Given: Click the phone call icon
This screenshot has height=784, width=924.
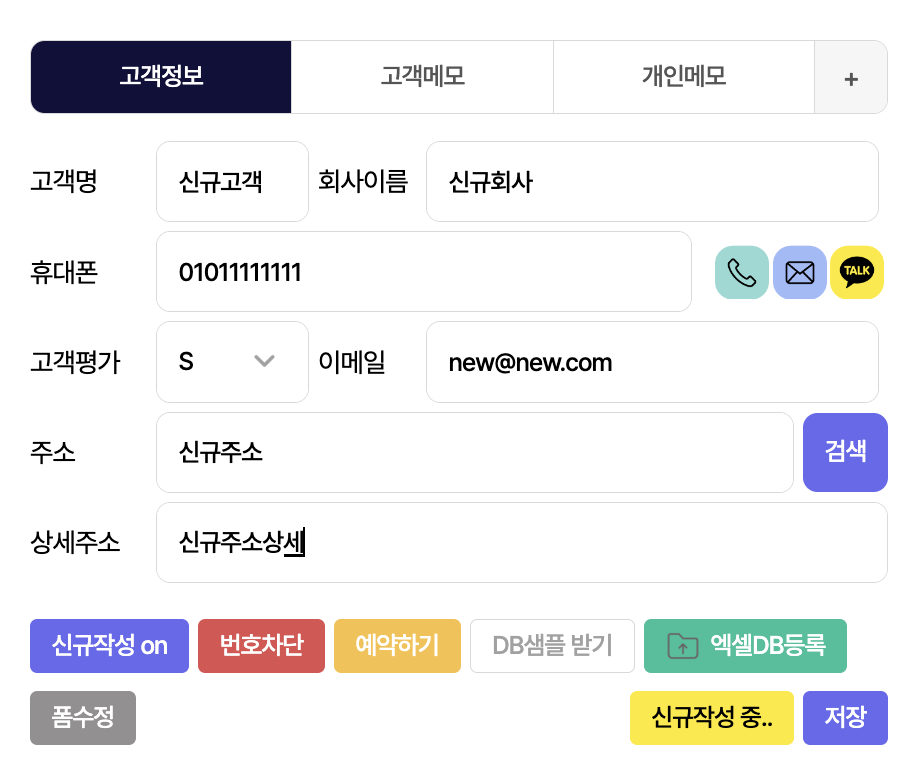Looking at the screenshot, I should tap(741, 272).
